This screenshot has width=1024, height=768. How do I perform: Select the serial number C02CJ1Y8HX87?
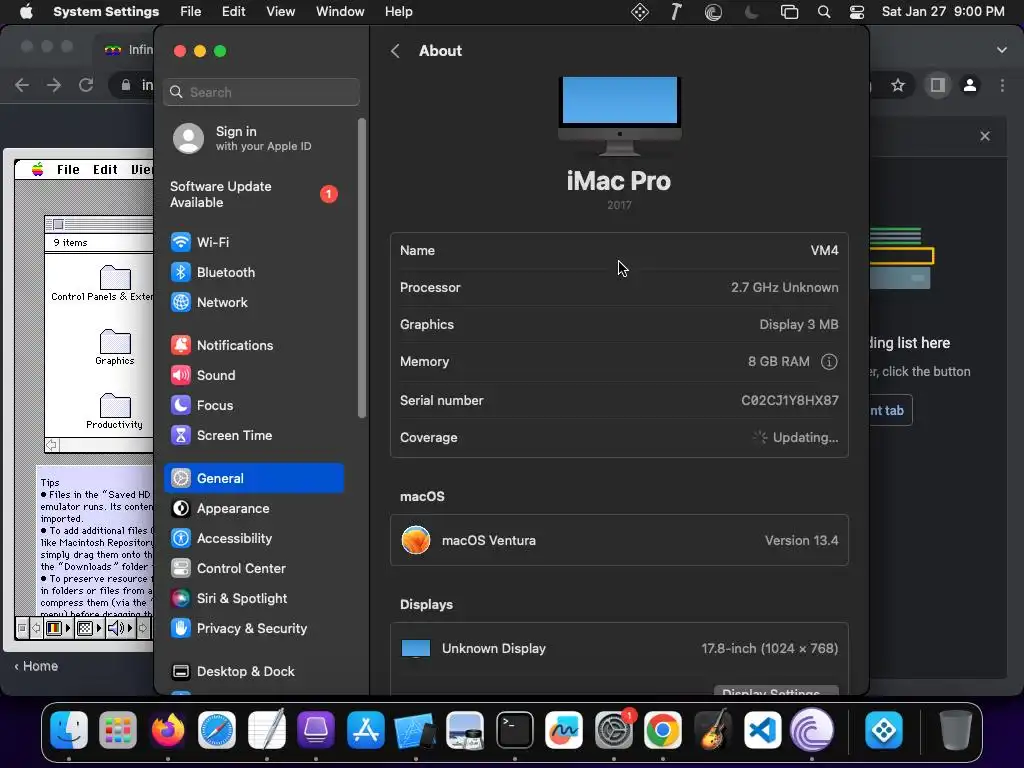tap(790, 400)
